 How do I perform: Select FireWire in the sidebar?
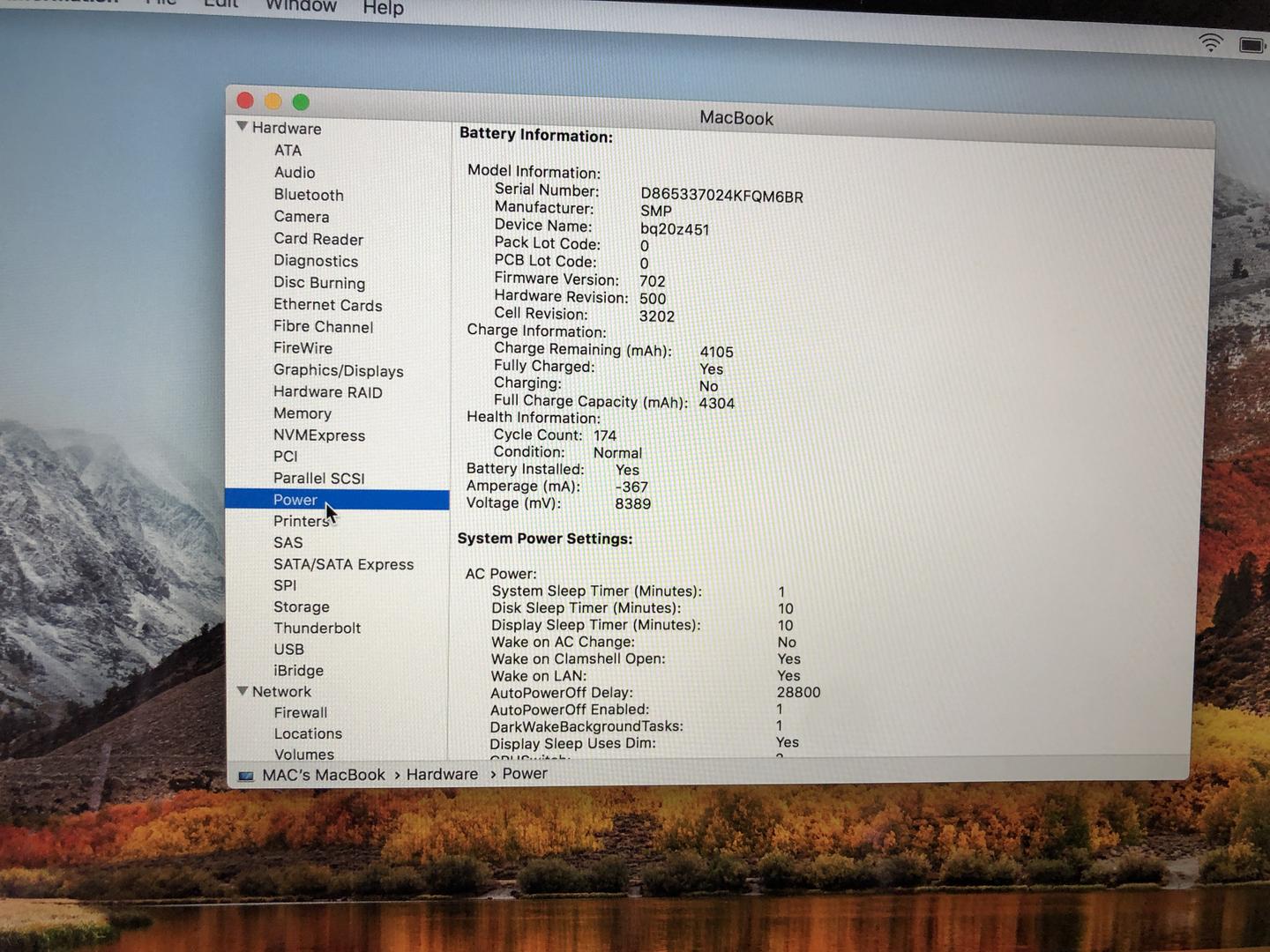pyautogui.click(x=303, y=348)
